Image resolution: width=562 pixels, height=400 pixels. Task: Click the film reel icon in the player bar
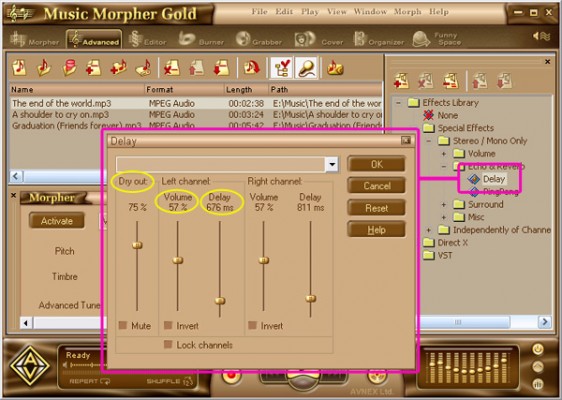coord(376,377)
